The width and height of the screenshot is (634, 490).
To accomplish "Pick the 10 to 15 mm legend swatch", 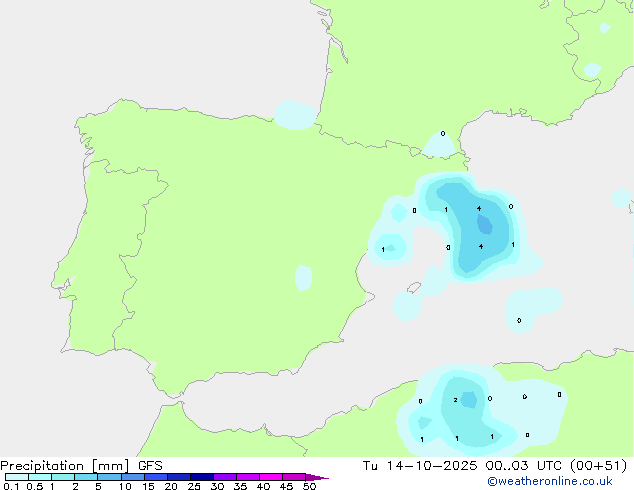I will pyautogui.click(x=133, y=477).
